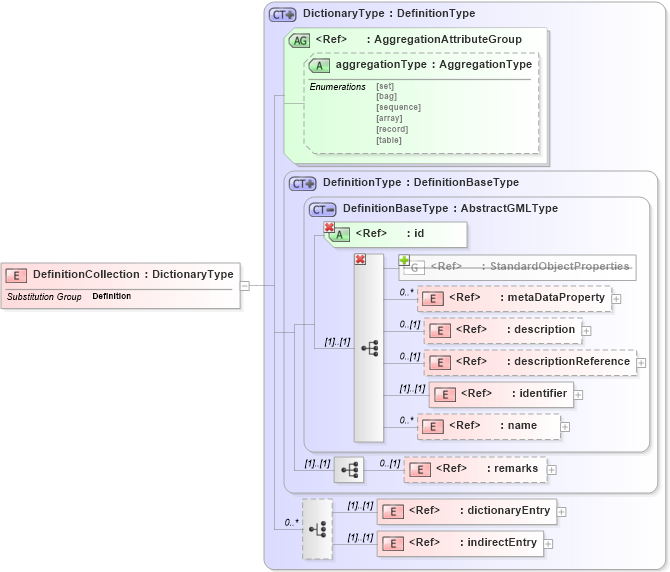Click the [record] enumeration value
The height and width of the screenshot is (572, 670).
click(392, 129)
